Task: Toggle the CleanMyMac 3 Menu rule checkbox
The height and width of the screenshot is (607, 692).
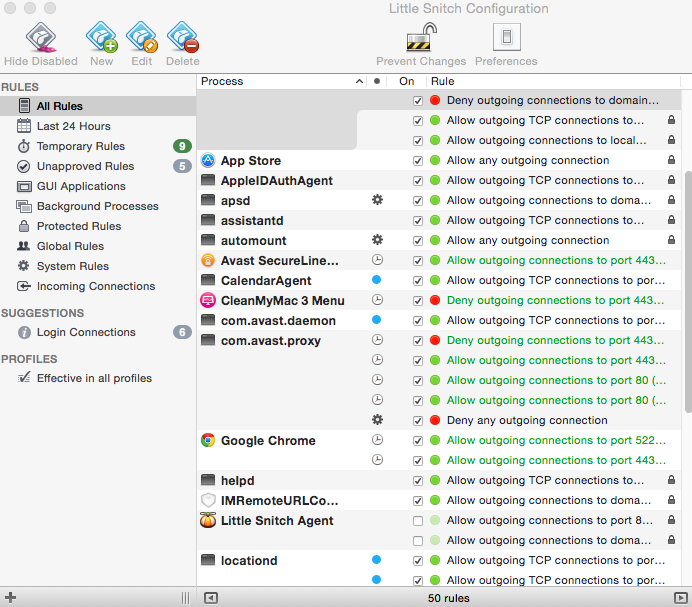Action: 418,301
